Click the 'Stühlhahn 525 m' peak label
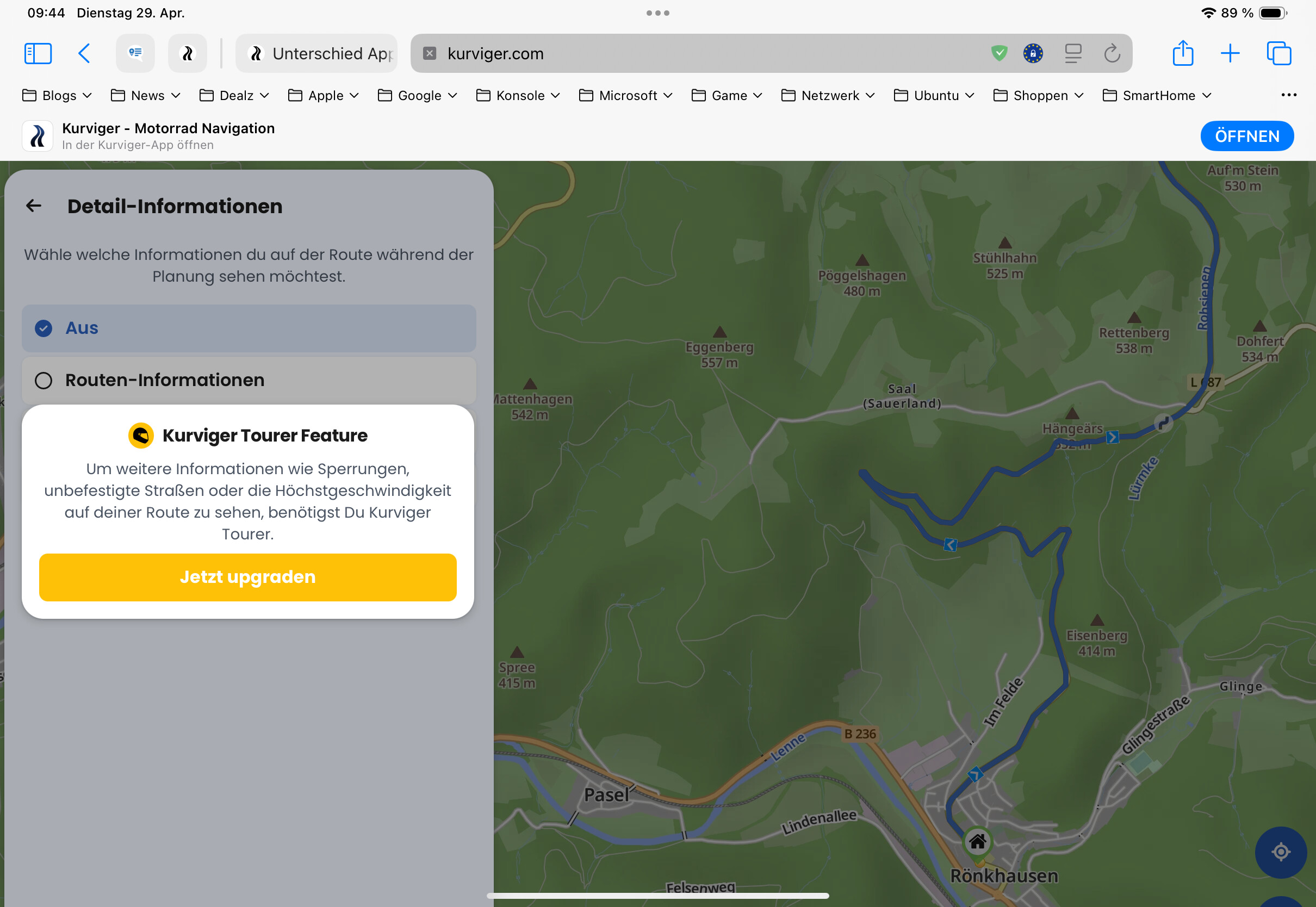This screenshot has width=1316, height=907. pyautogui.click(x=1004, y=265)
